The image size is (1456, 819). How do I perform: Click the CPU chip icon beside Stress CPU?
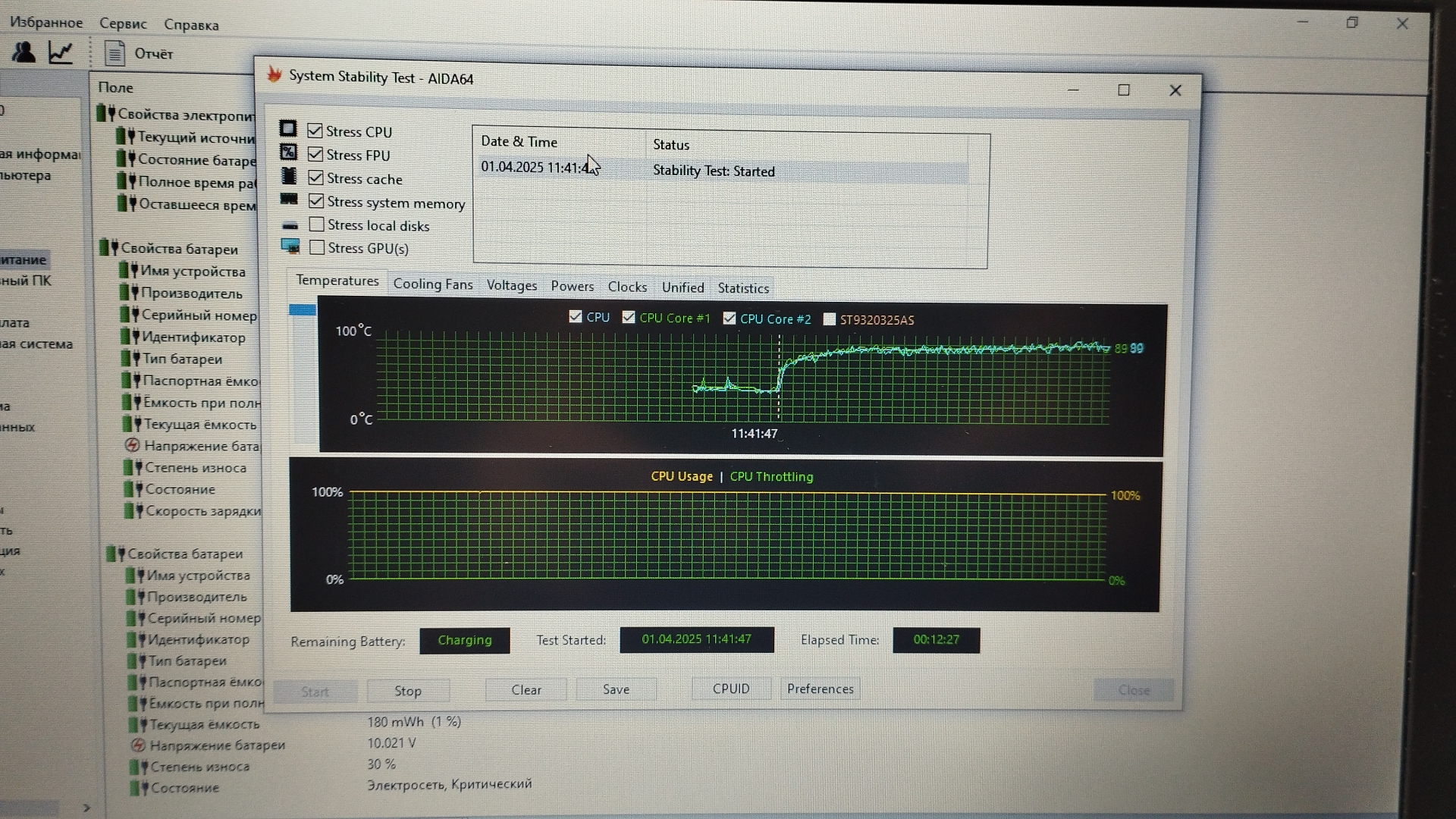[x=288, y=129]
